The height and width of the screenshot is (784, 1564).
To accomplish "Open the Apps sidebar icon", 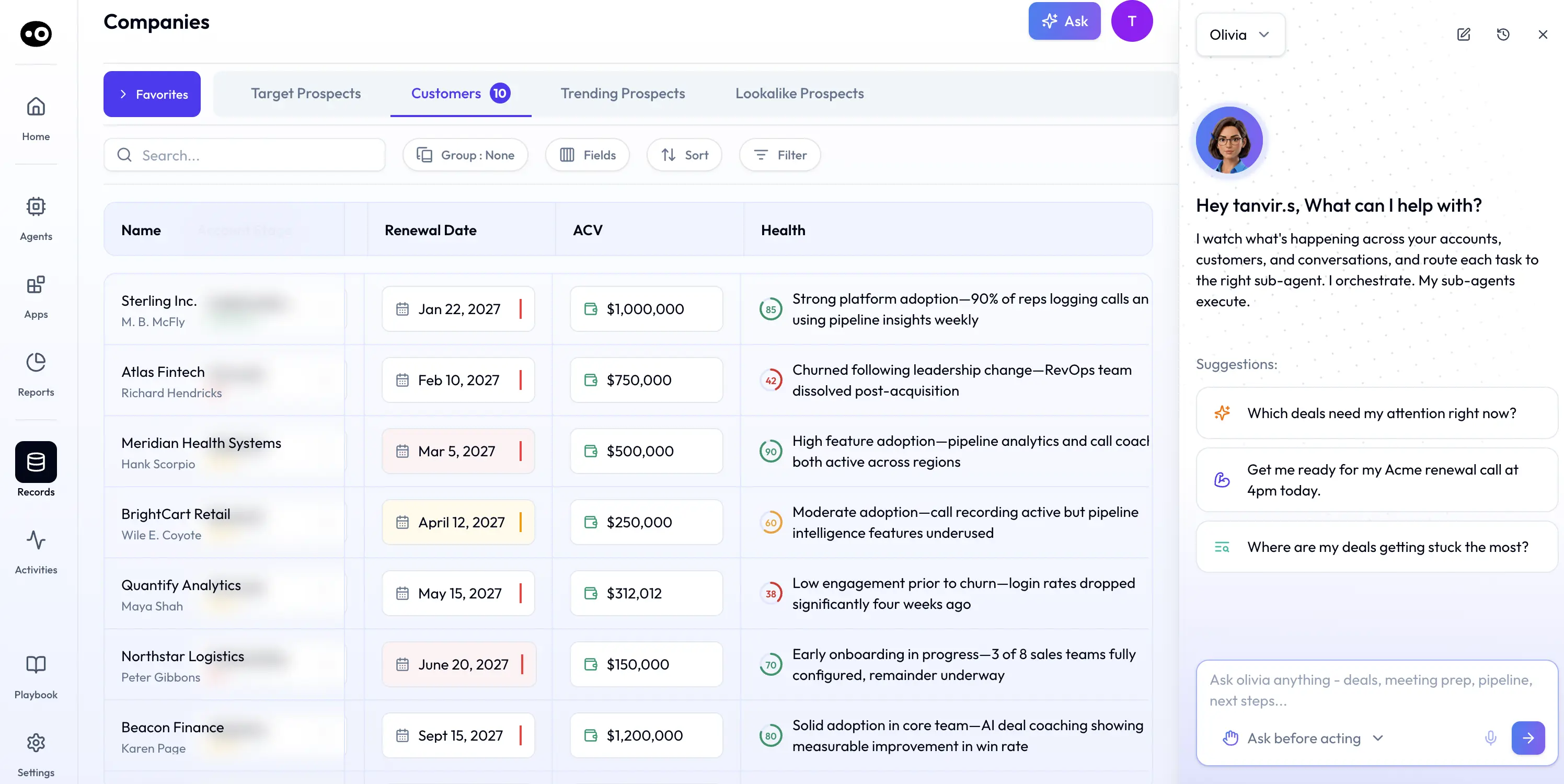I will click(x=36, y=284).
